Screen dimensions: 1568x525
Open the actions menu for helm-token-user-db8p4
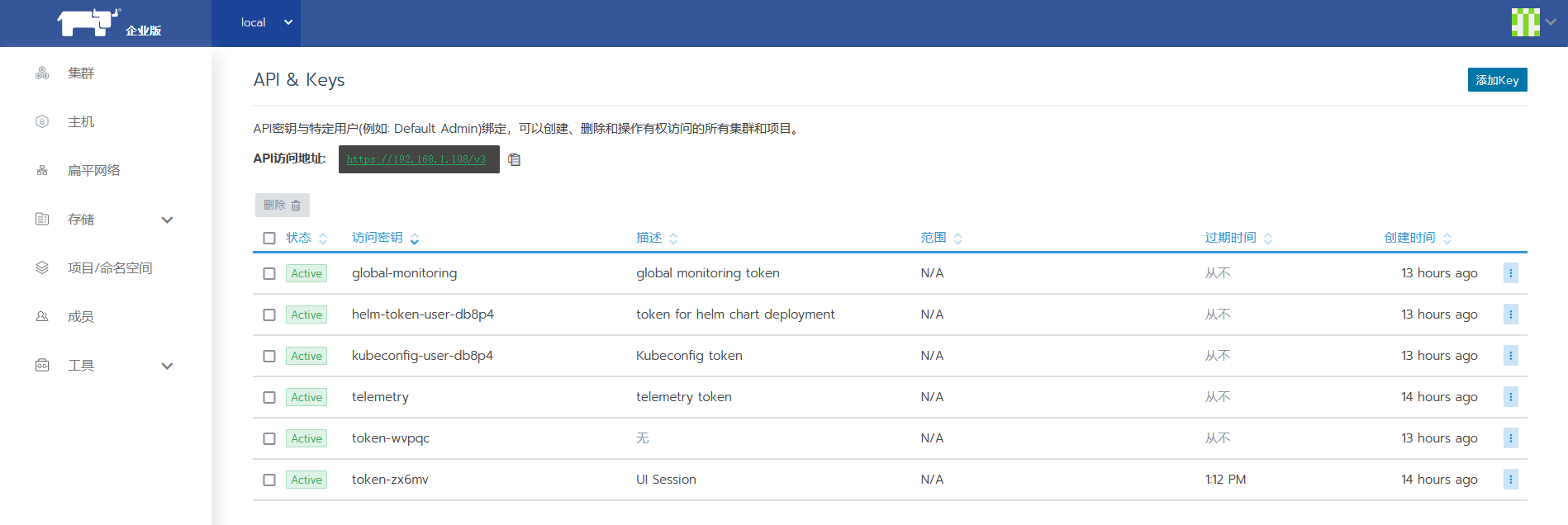[x=1510, y=315]
